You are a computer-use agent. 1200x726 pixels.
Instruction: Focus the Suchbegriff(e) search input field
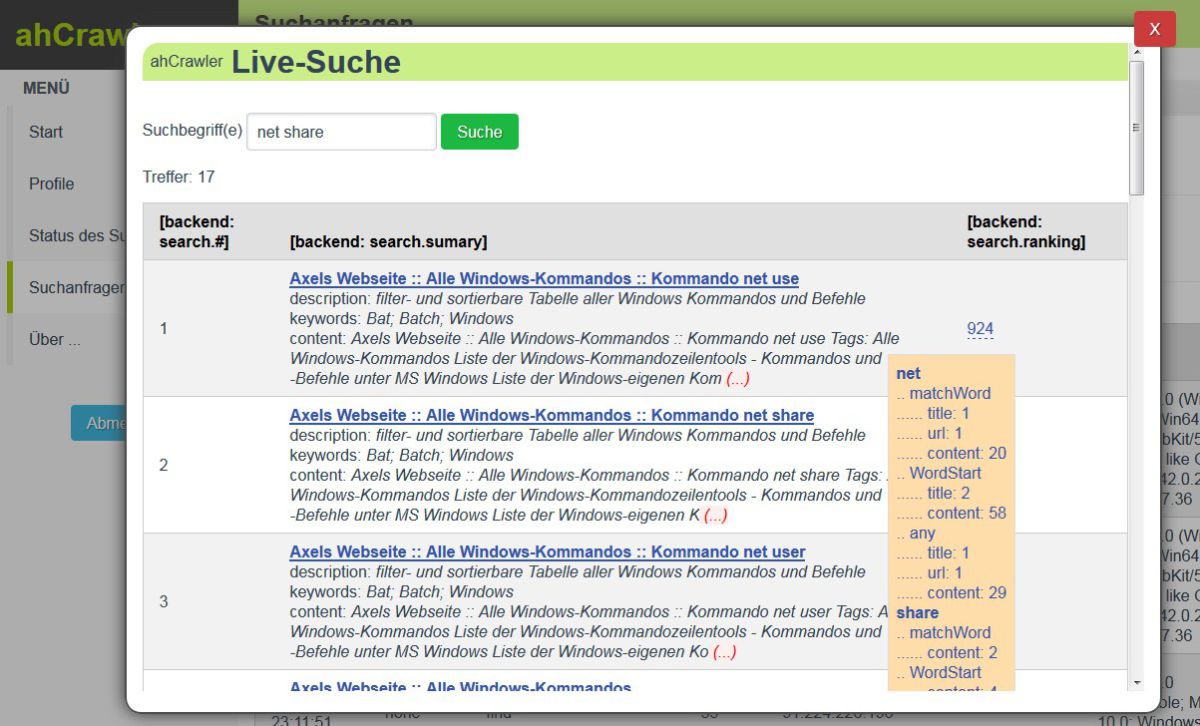[341, 132]
